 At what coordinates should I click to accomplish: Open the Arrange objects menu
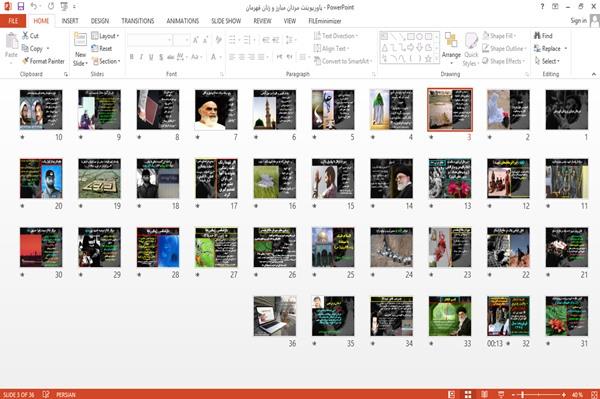click(451, 48)
